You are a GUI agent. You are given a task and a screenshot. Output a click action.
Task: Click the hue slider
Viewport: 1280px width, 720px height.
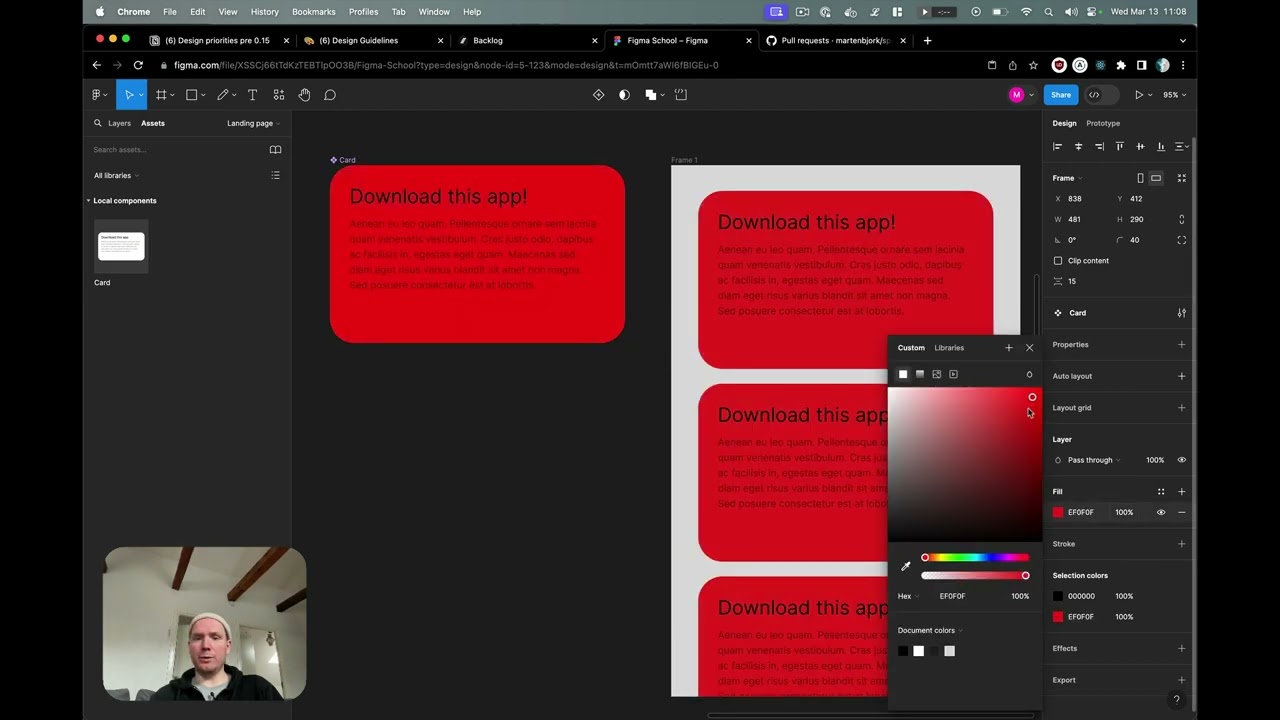975,558
